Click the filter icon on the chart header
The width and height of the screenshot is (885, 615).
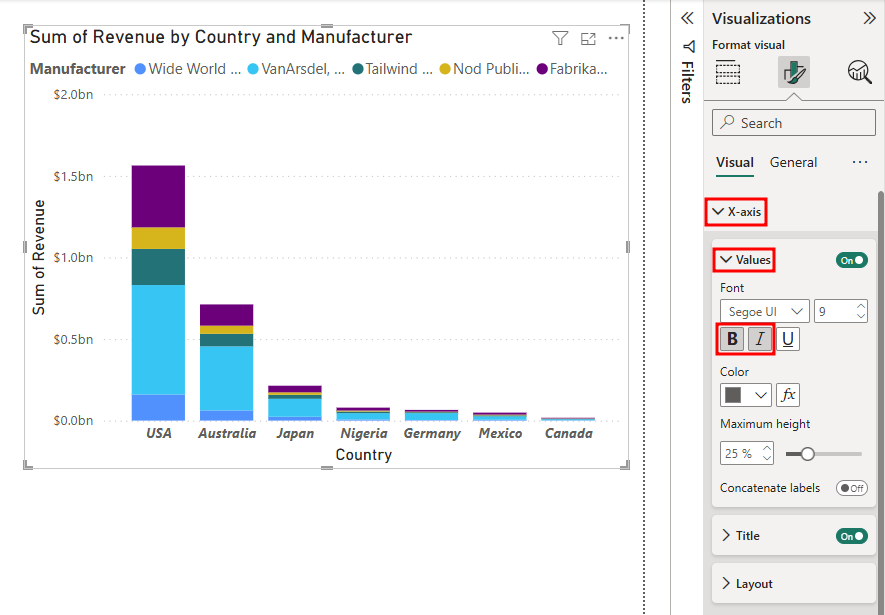tap(559, 38)
